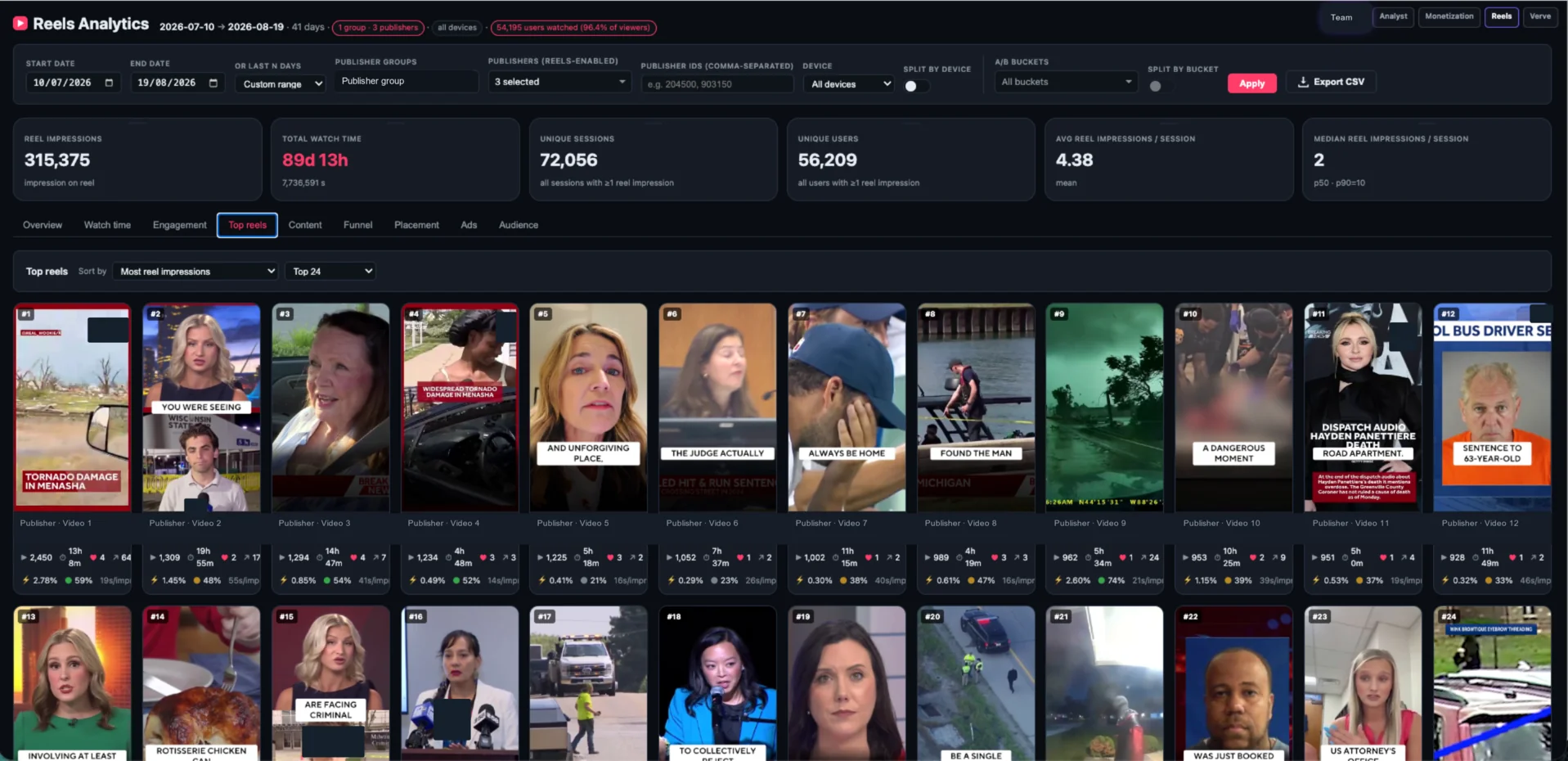Click the green completion dot on Video 1

[68, 580]
